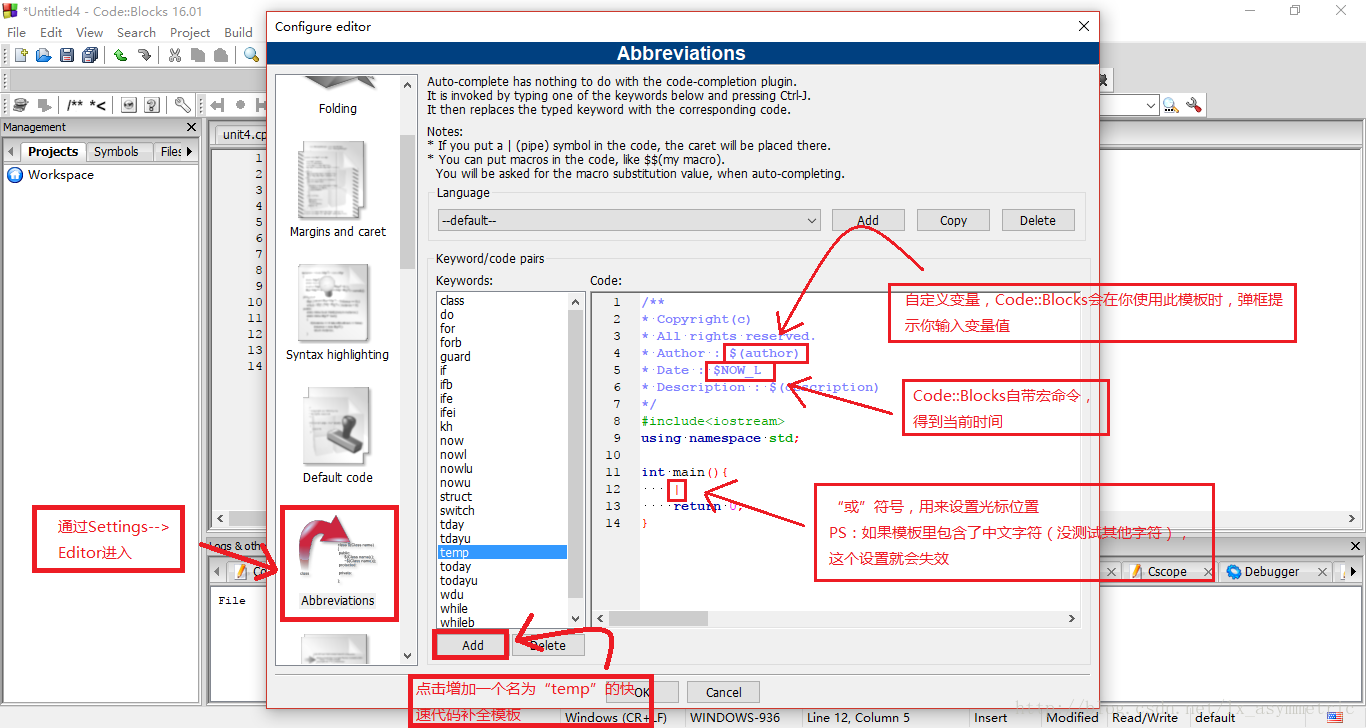Image resolution: width=1366 pixels, height=728 pixels.
Task: Click the language Delete button
Action: 1037,220
